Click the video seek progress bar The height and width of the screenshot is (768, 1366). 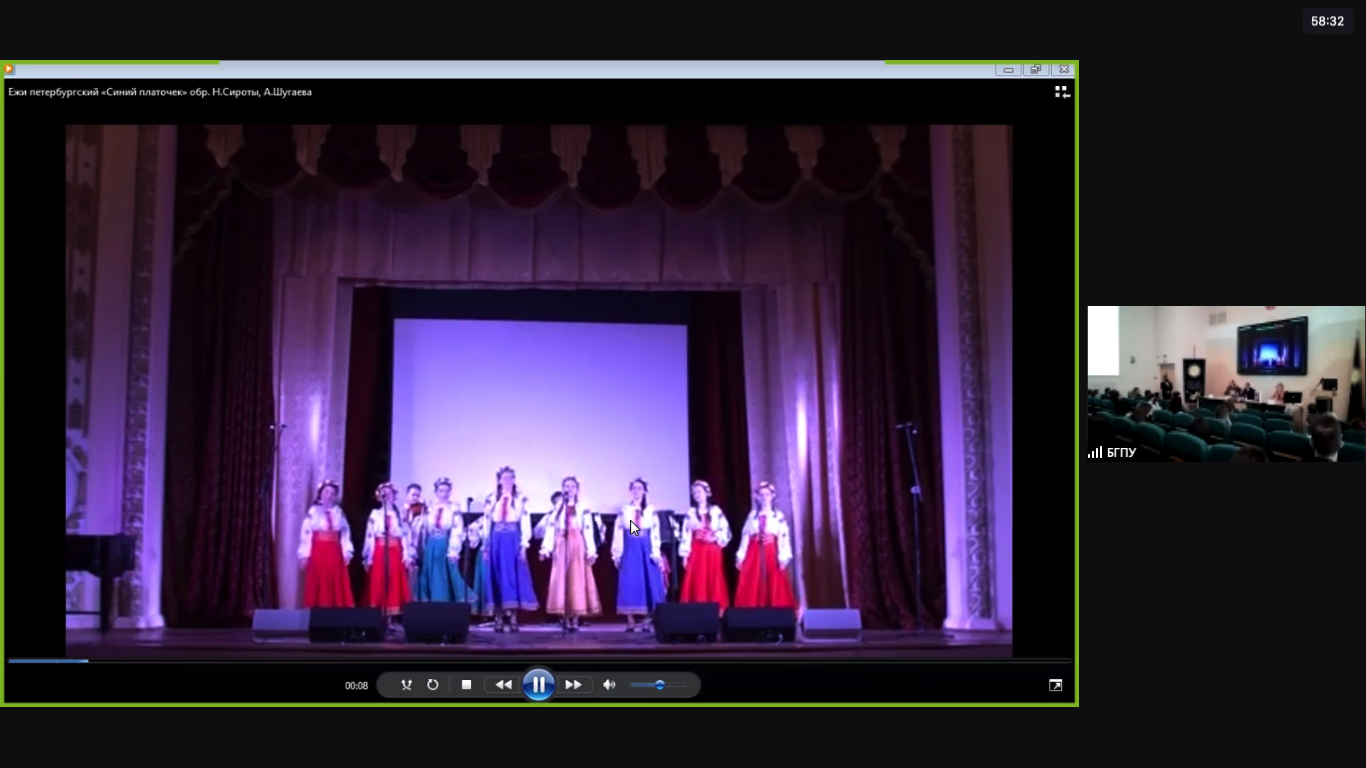point(538,661)
